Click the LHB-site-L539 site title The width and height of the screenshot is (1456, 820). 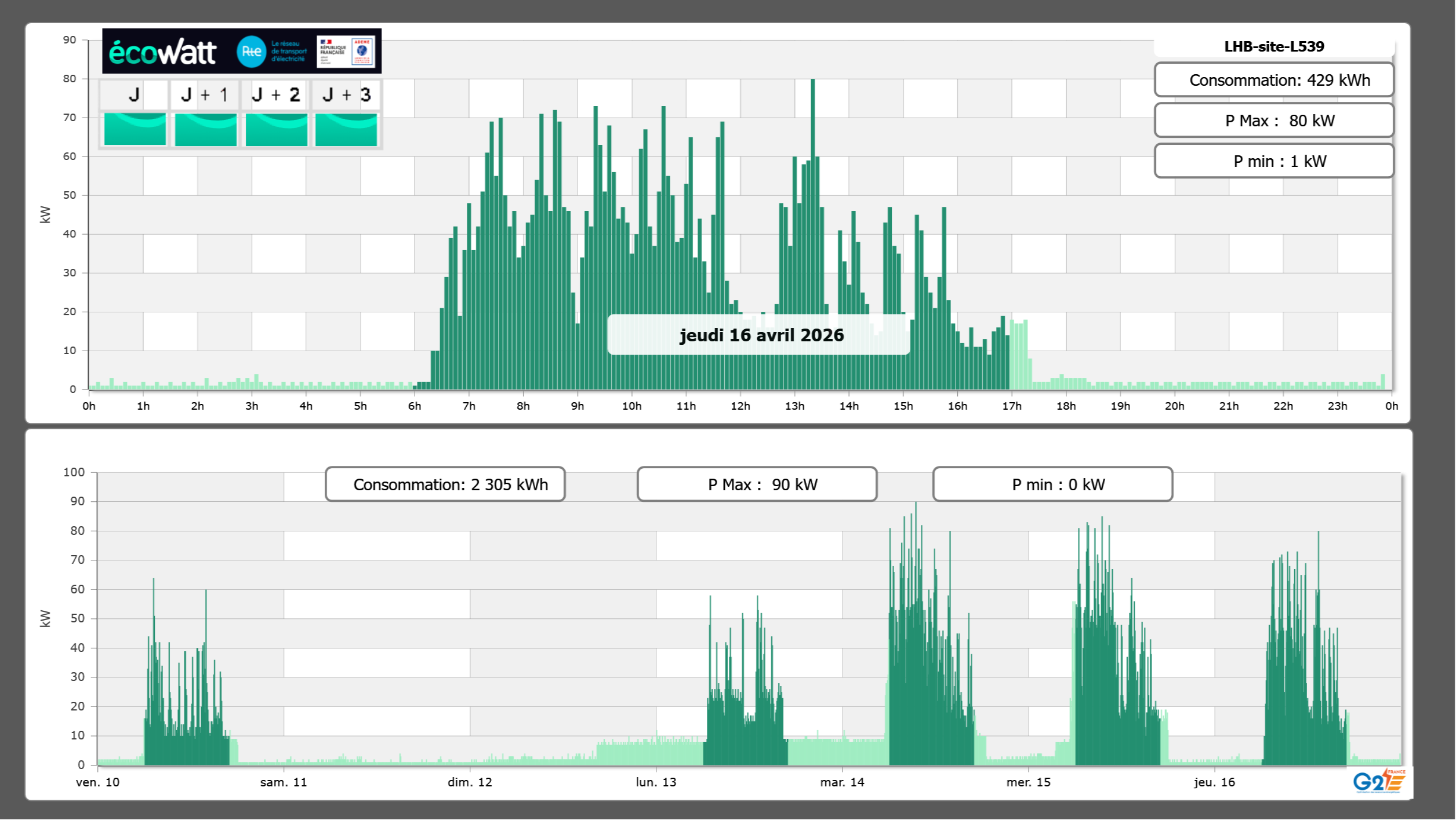pos(1274,46)
